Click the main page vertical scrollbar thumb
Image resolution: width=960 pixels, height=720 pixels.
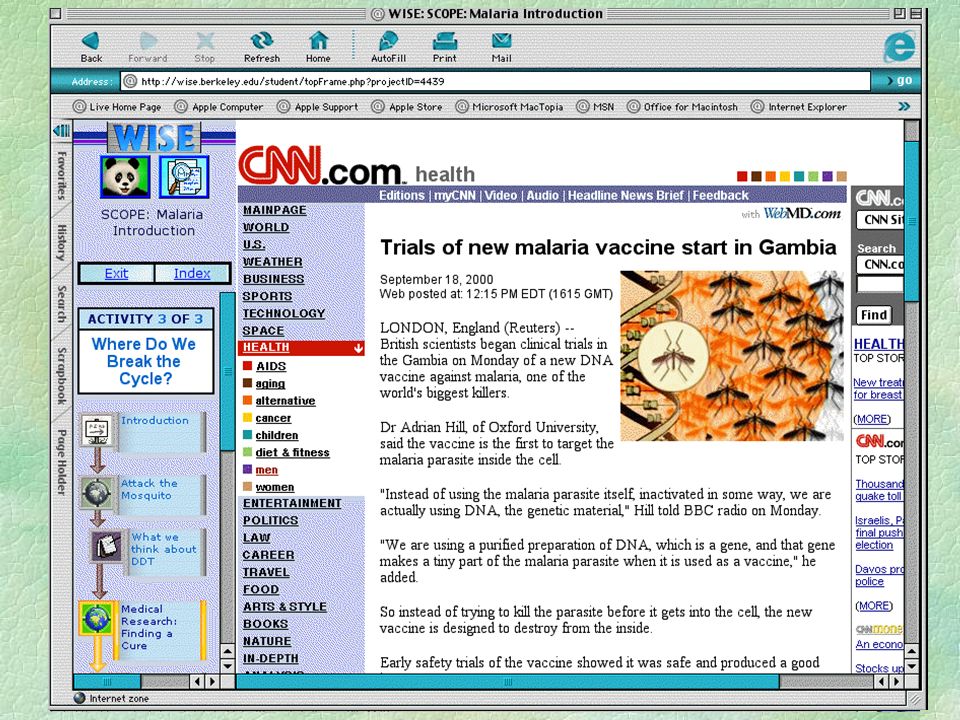point(912,221)
